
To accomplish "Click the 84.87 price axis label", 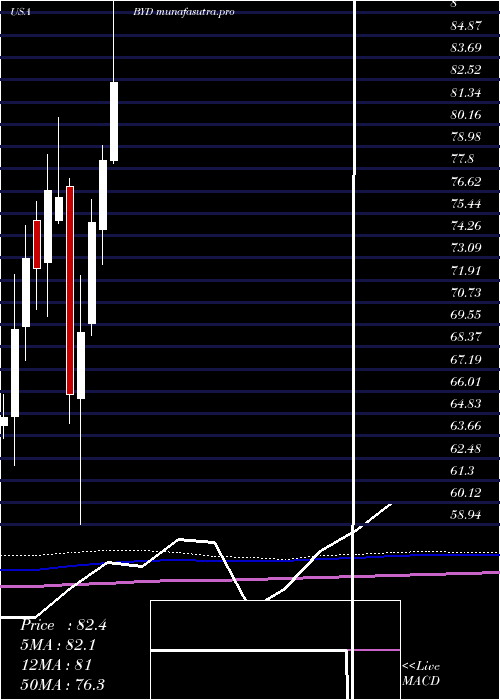I will point(466,26).
